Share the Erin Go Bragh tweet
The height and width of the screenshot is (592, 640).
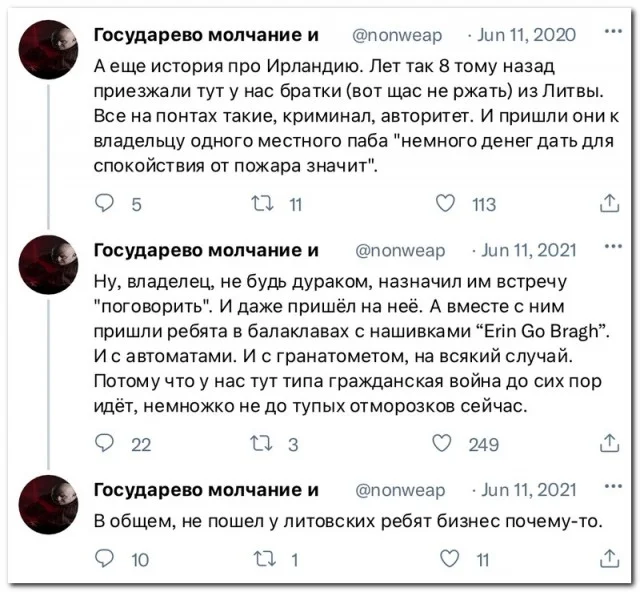tap(608, 443)
